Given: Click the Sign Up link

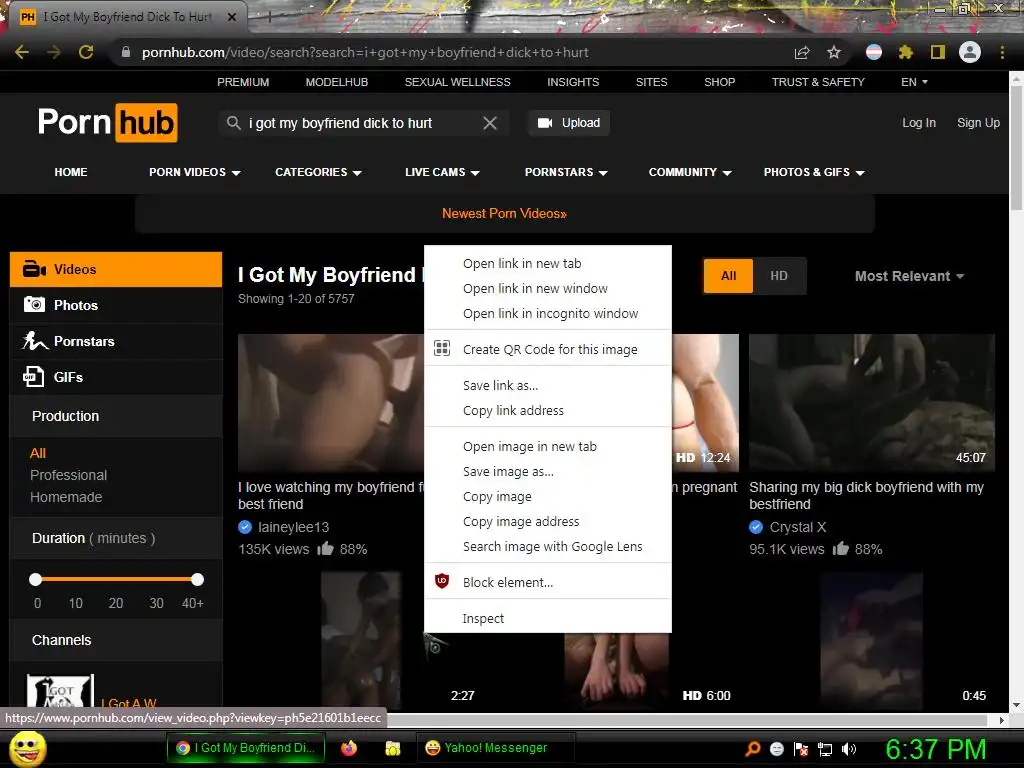Looking at the screenshot, I should (978, 123).
